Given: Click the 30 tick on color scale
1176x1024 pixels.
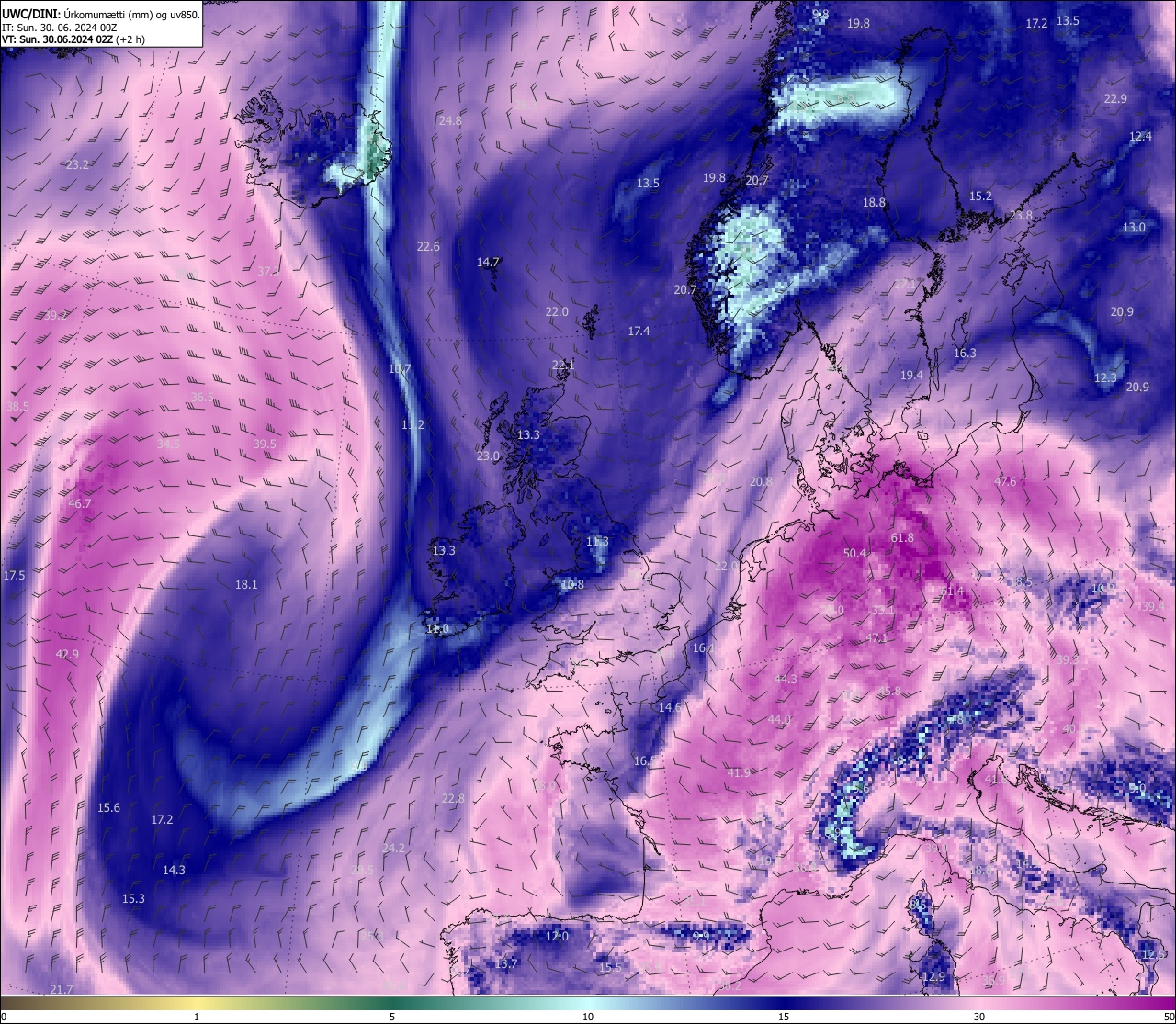Looking at the screenshot, I should tap(979, 1017).
